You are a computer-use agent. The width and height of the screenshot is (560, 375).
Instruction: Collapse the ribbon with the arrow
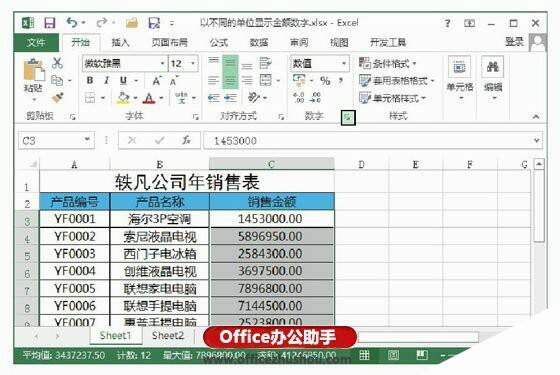tap(536, 116)
